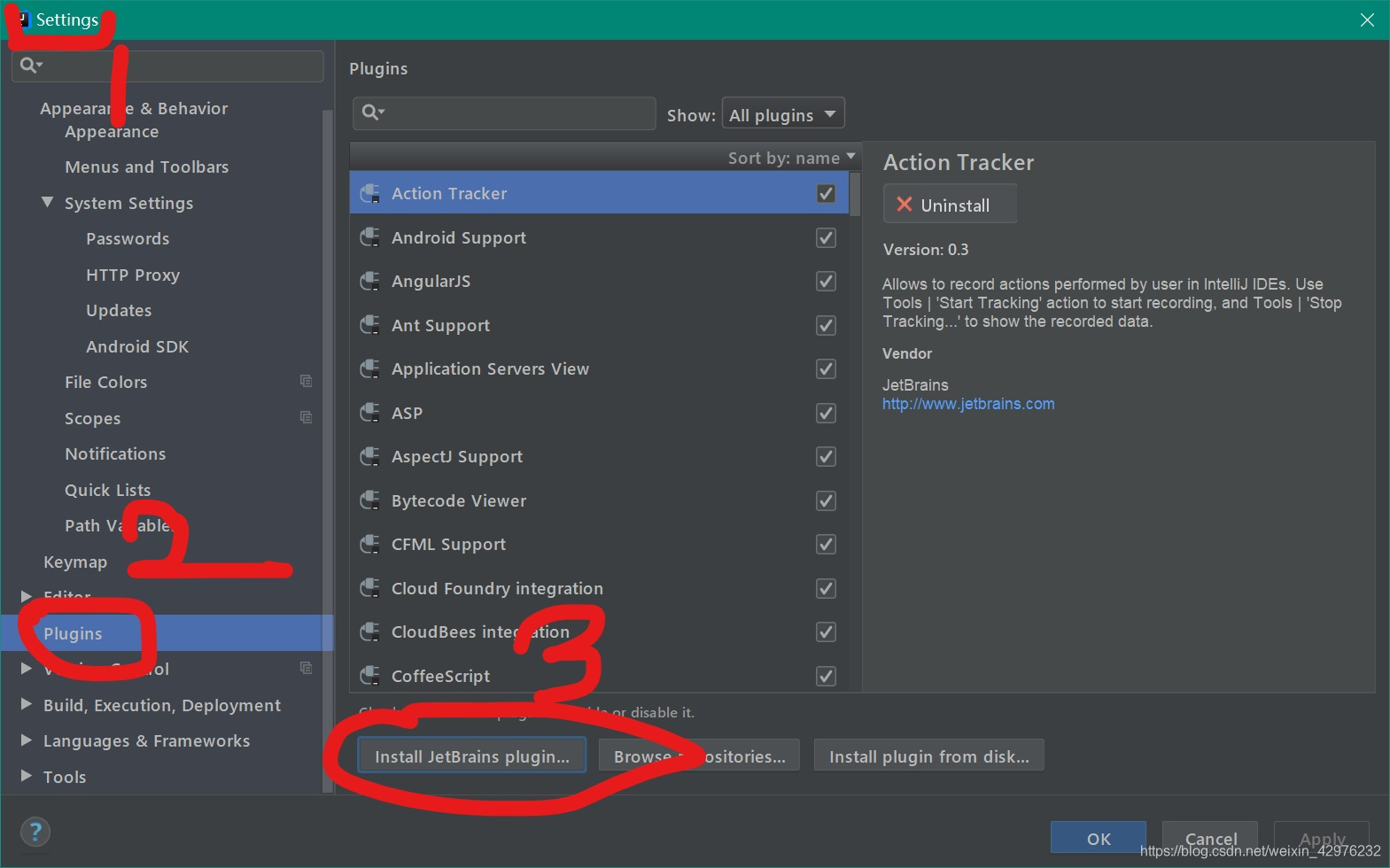Focus the plugins search field

(504, 113)
